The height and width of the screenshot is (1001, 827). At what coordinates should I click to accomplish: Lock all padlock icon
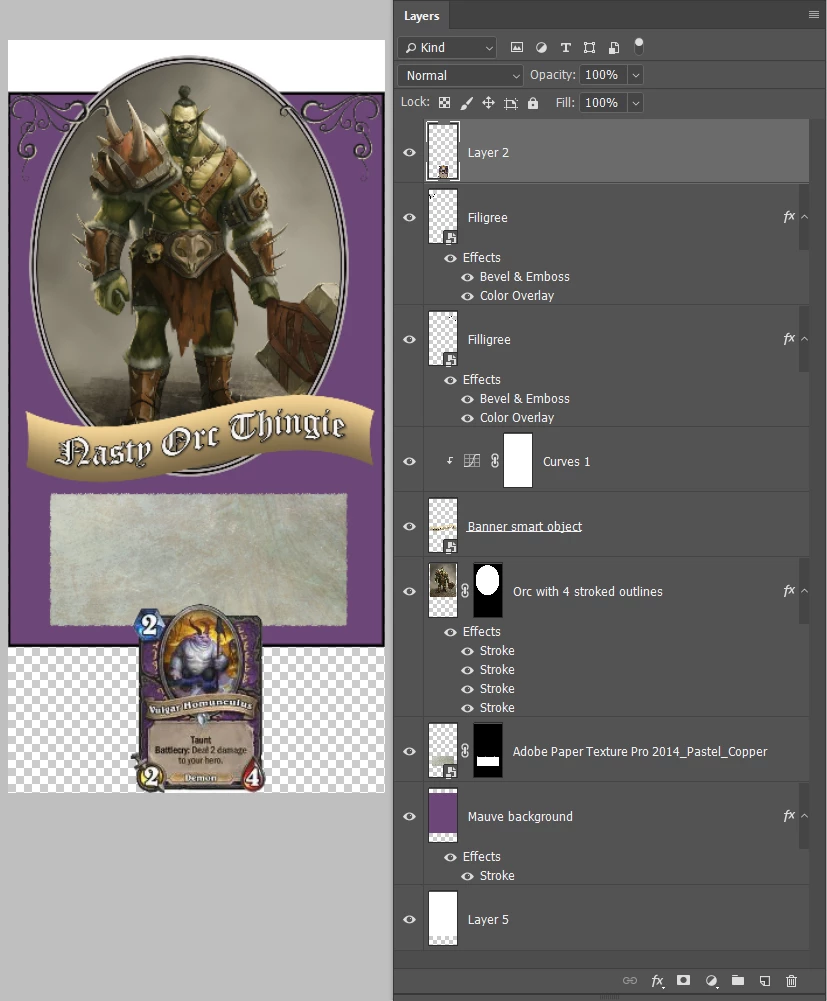[533, 103]
